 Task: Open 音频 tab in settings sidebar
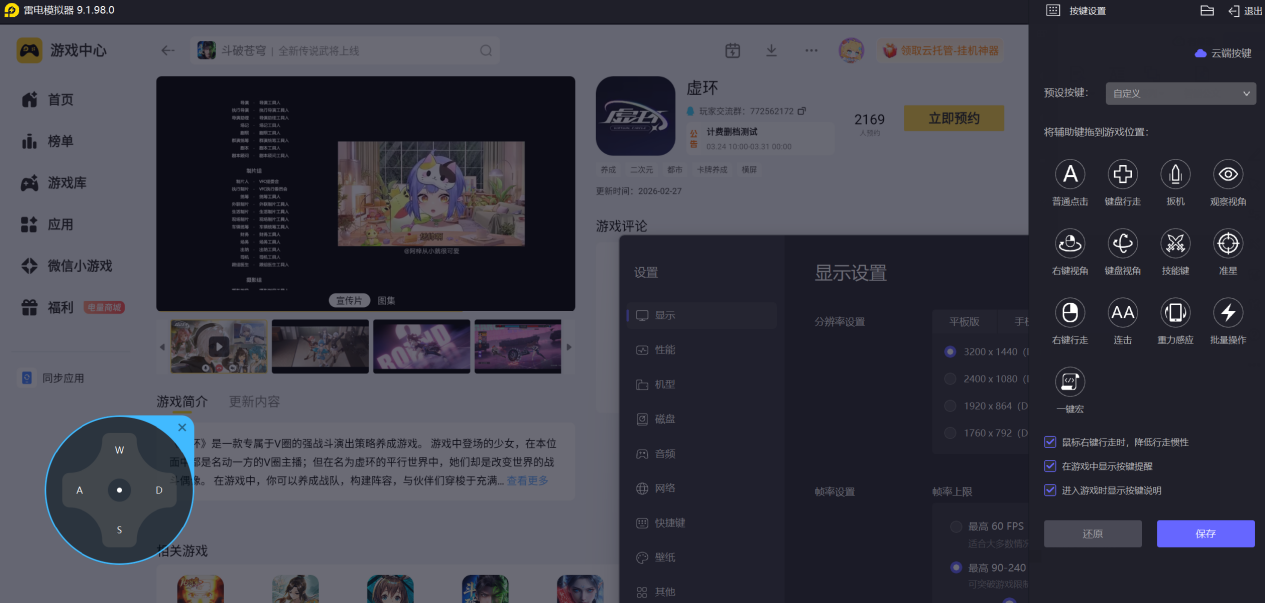pos(702,453)
